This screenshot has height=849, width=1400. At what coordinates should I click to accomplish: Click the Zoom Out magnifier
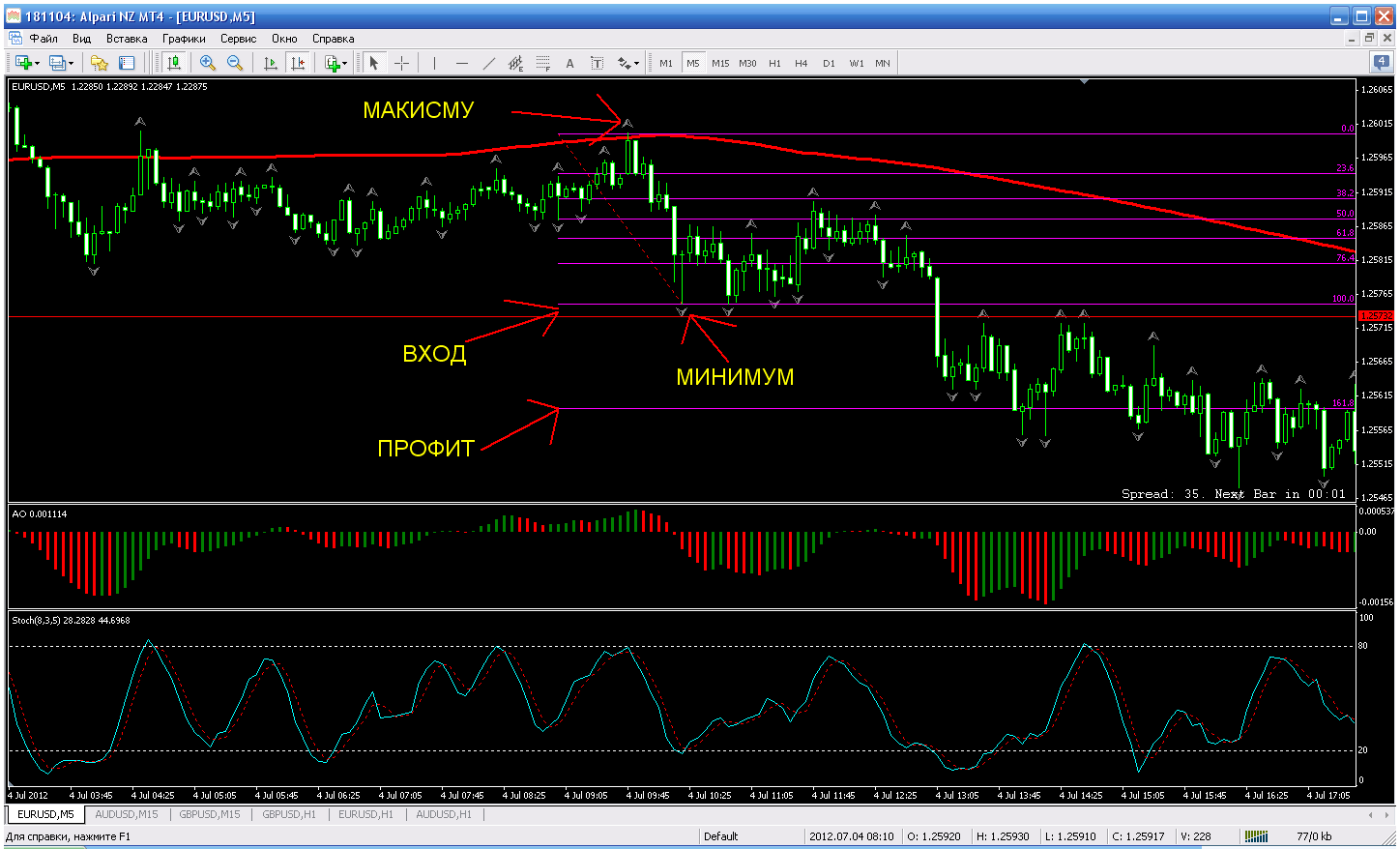point(234,63)
